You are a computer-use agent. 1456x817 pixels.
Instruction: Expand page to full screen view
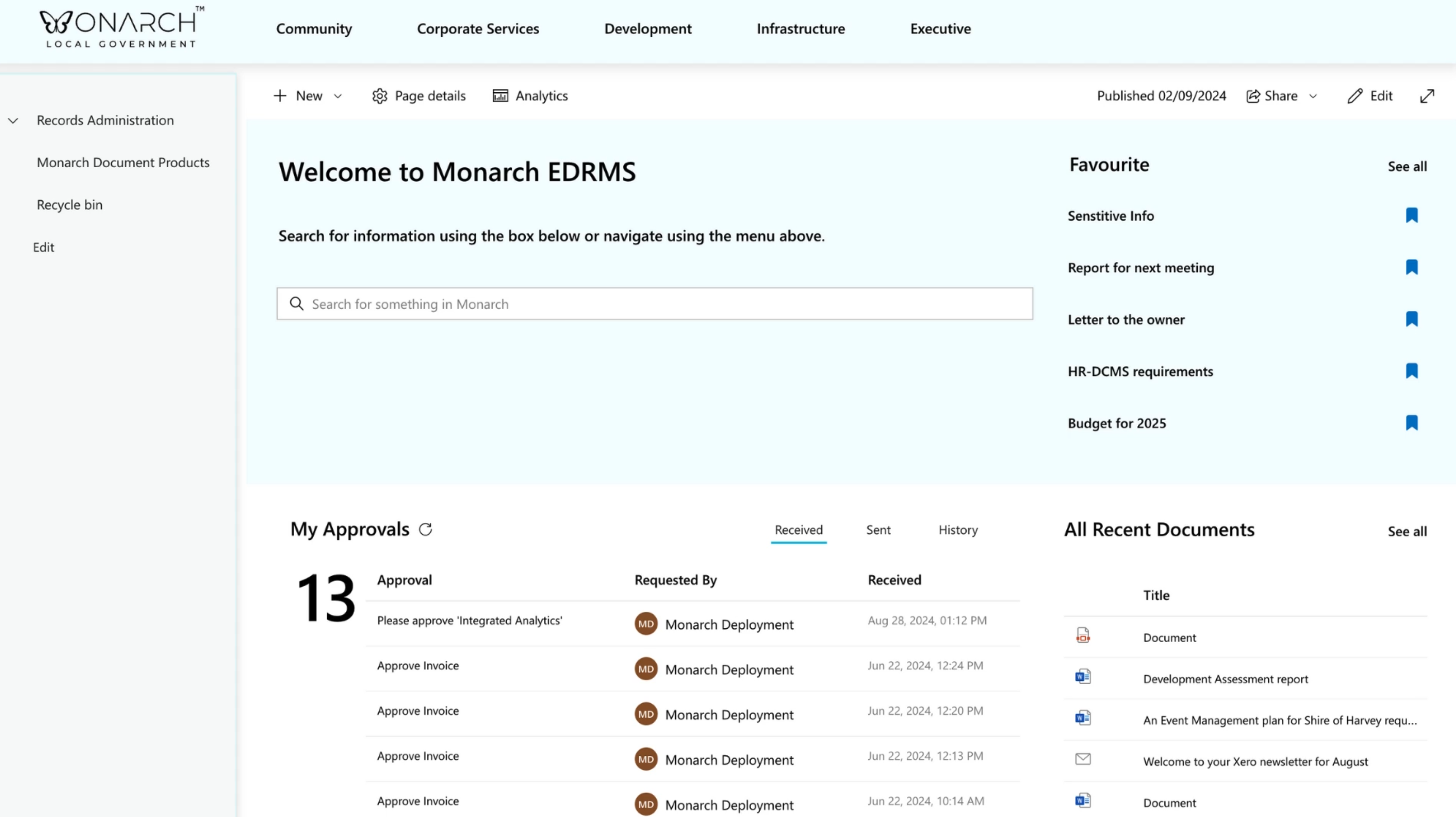[x=1427, y=96]
